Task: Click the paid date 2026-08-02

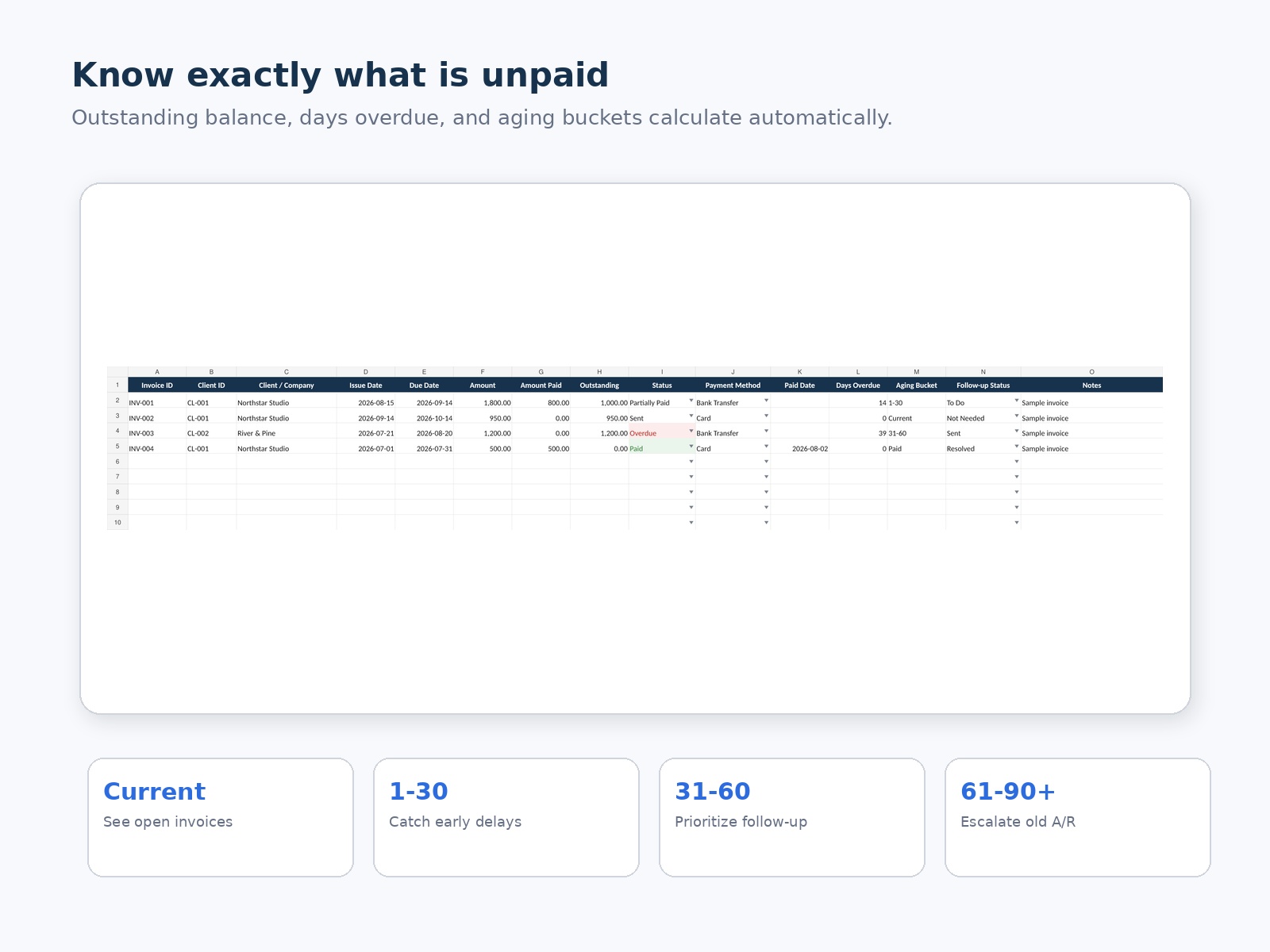Action: pos(800,446)
